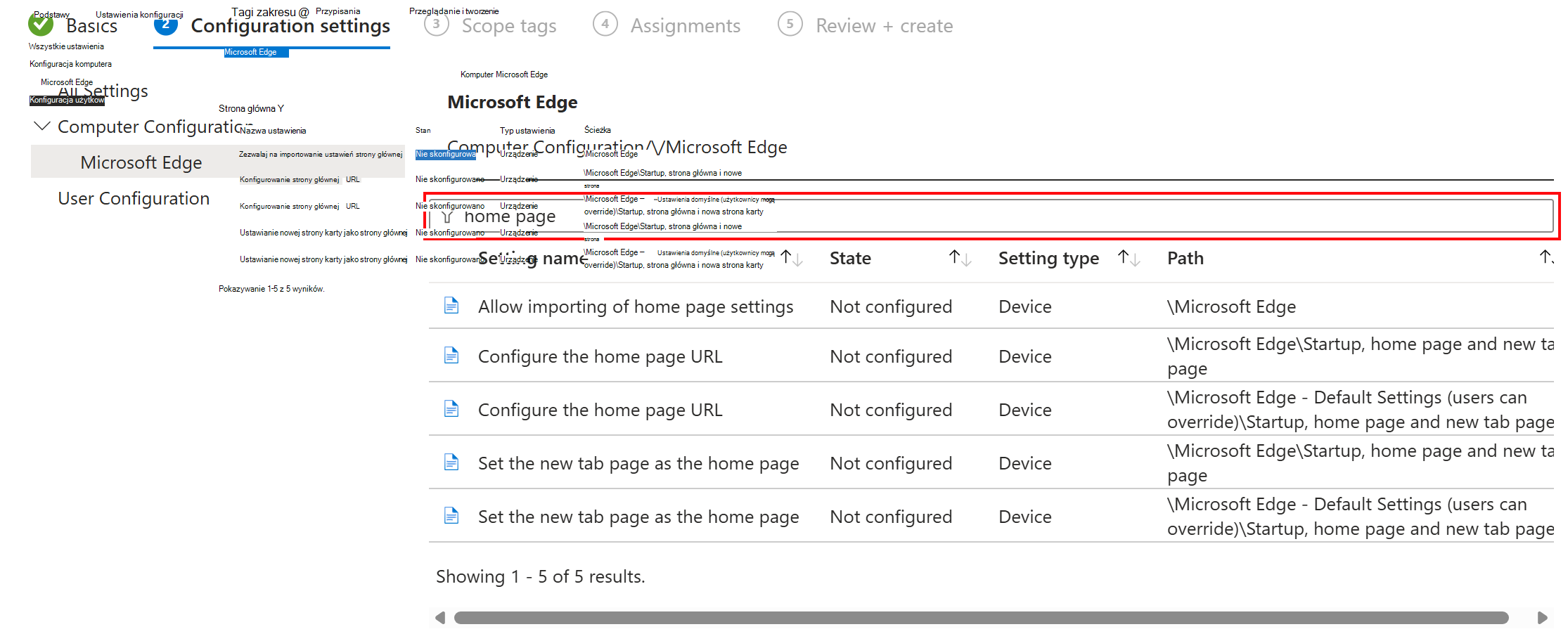
Task: Open Configure the home page URL, Startup path without Default Settings
Action: tap(600, 356)
